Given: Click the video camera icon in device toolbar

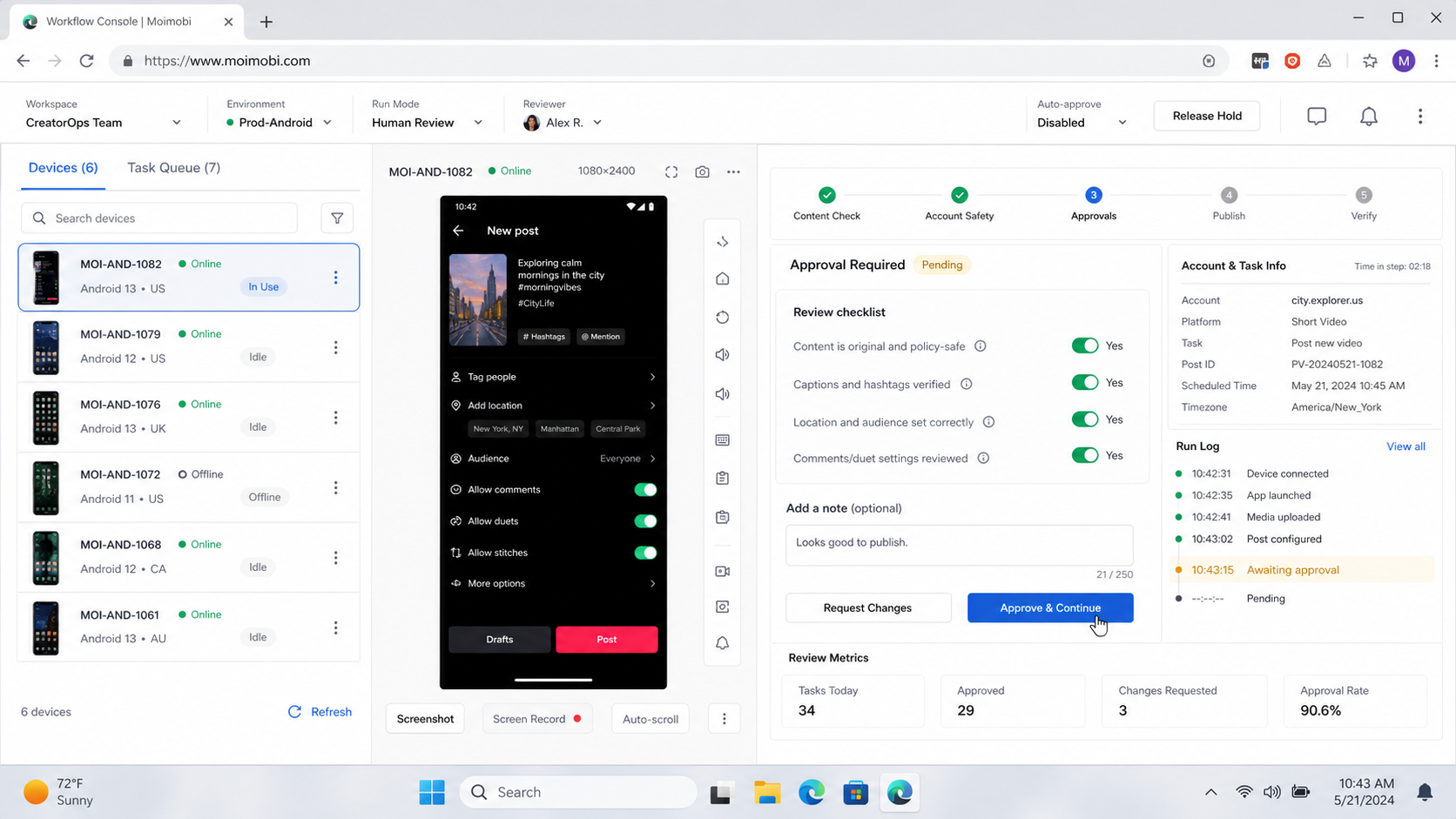Looking at the screenshot, I should coord(722,571).
